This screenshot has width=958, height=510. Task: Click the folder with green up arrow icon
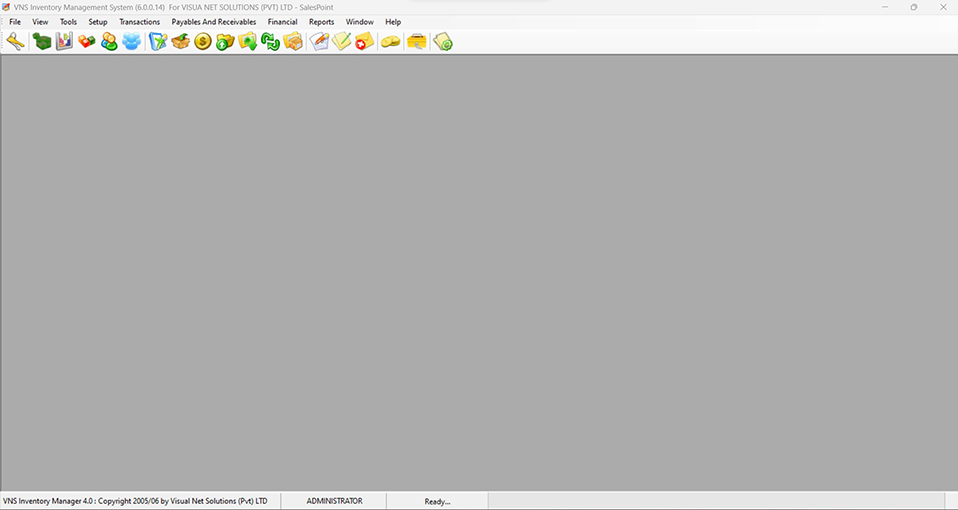tap(225, 42)
